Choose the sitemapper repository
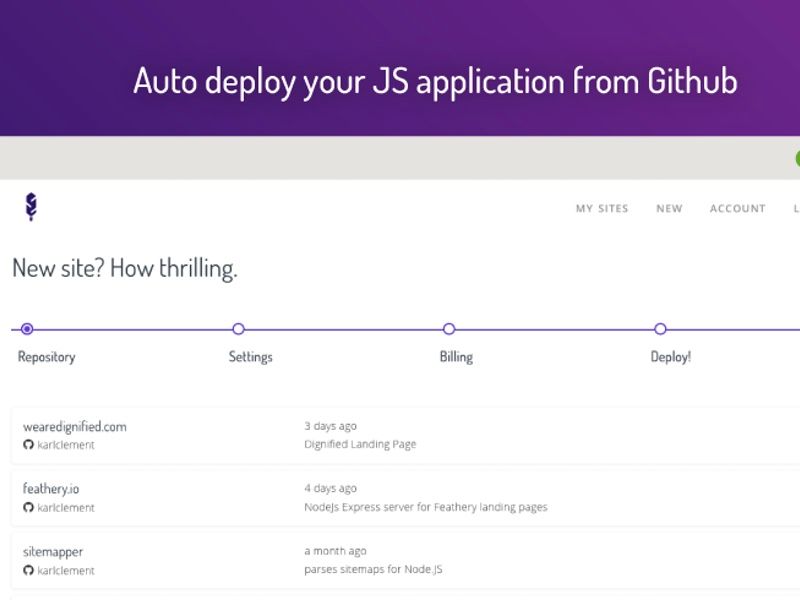 [53, 552]
